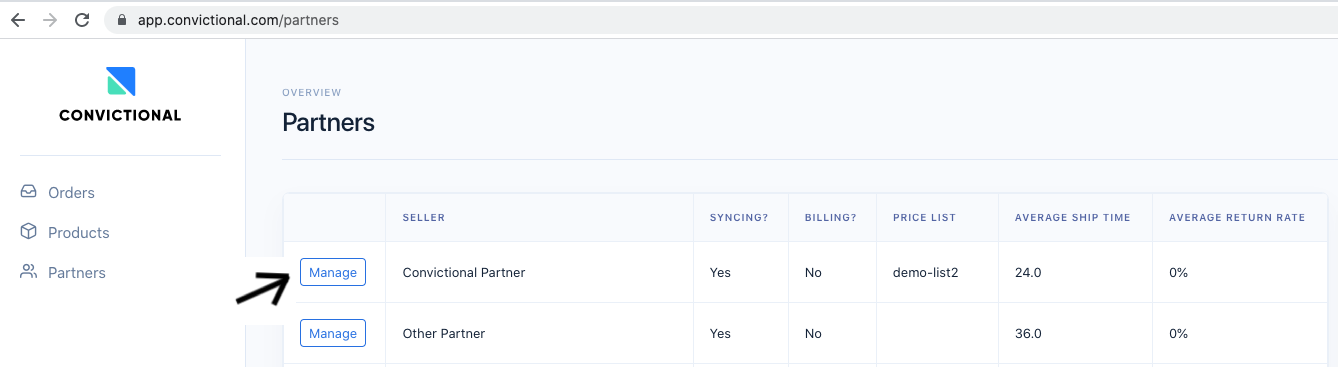Manage the Convictional Partner seller
The image size is (1338, 367).
[333, 272]
